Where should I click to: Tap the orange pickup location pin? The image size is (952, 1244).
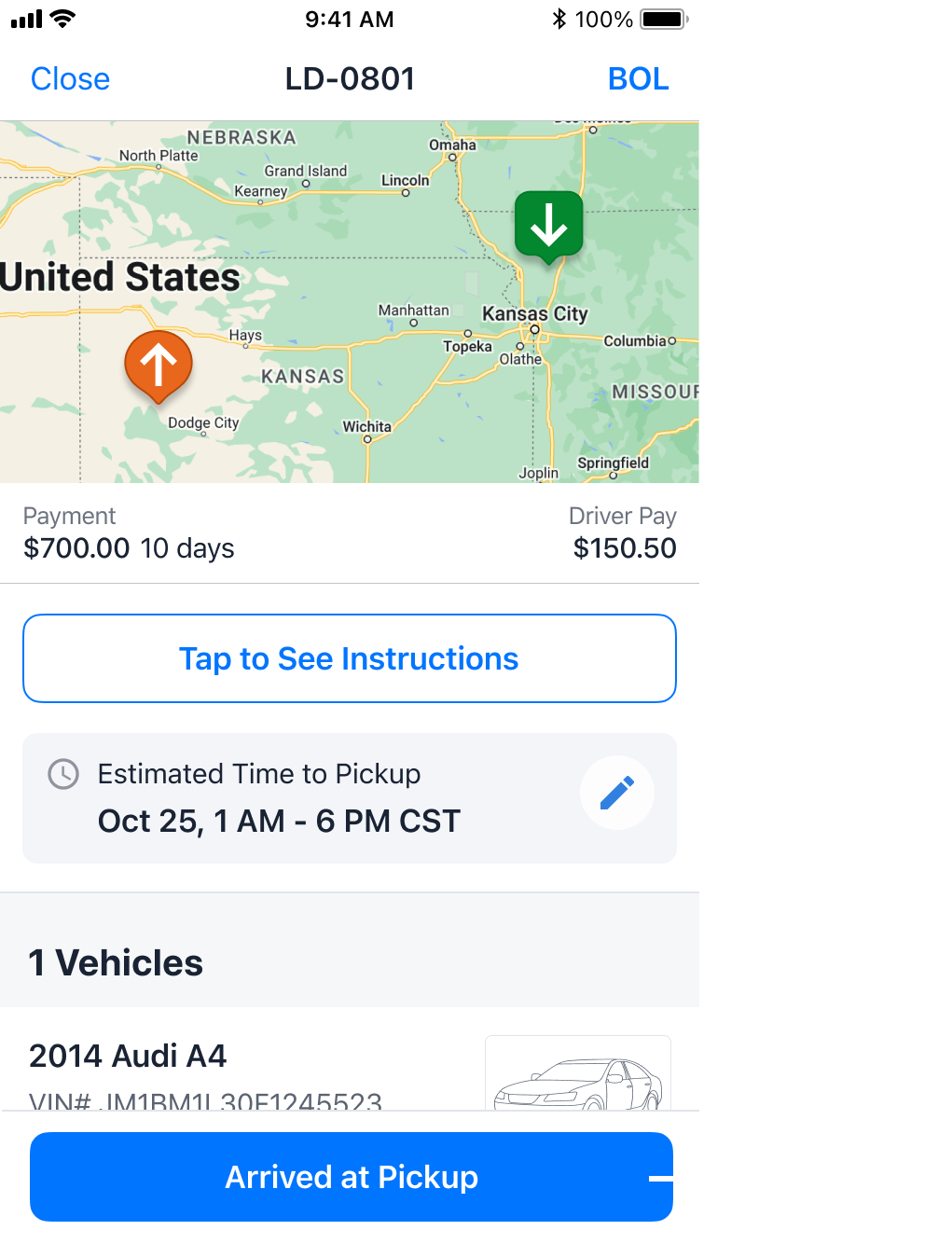click(x=159, y=366)
